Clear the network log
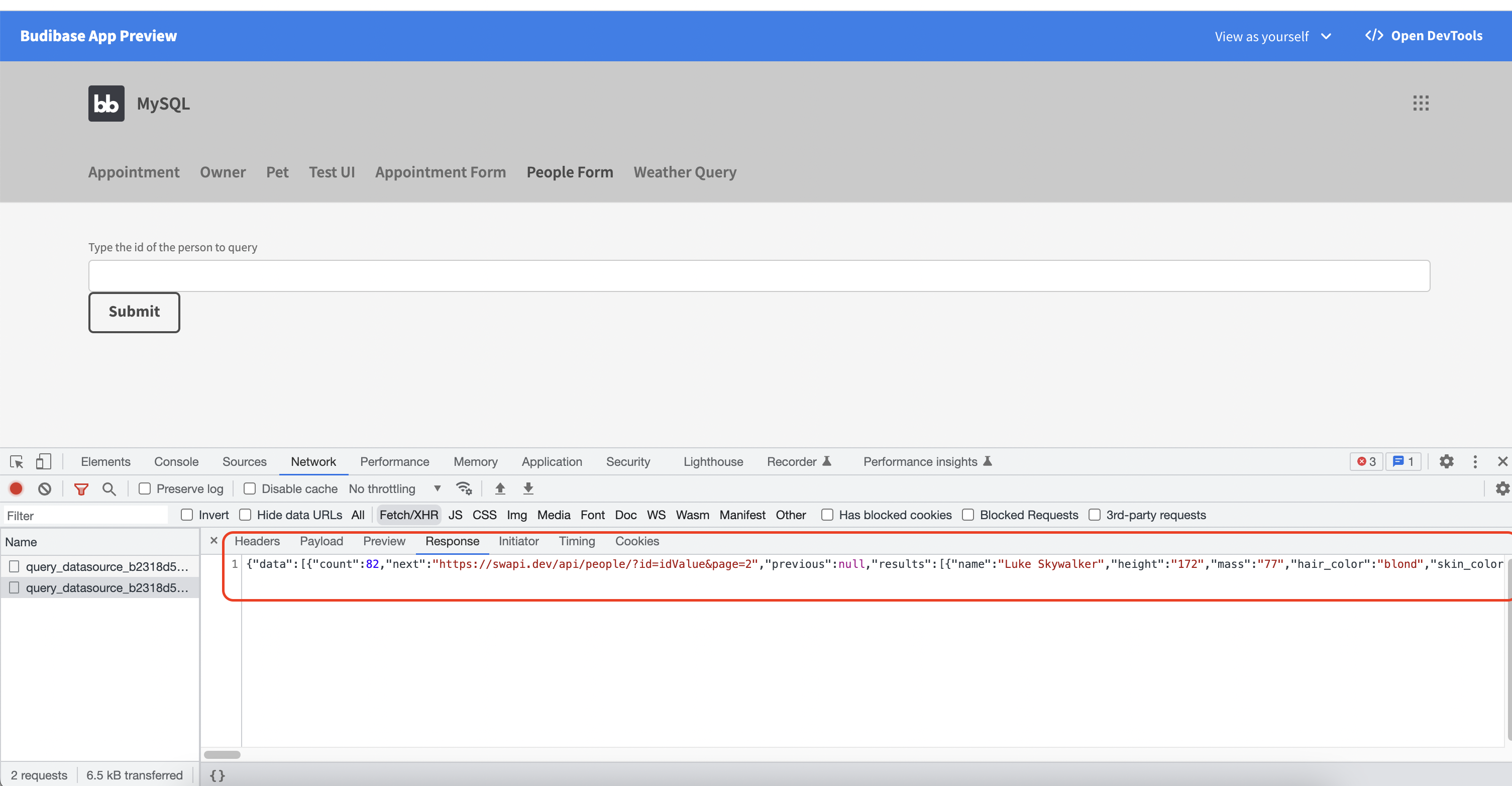 pos(45,488)
